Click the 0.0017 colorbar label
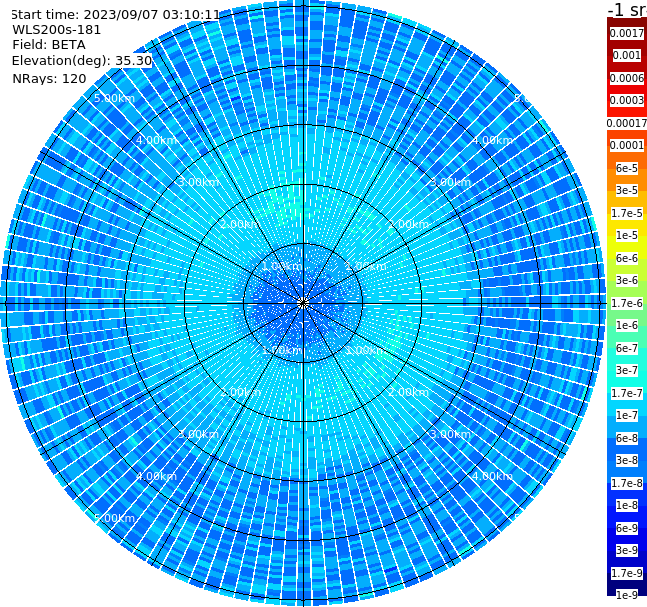647x607 pixels. click(627, 33)
